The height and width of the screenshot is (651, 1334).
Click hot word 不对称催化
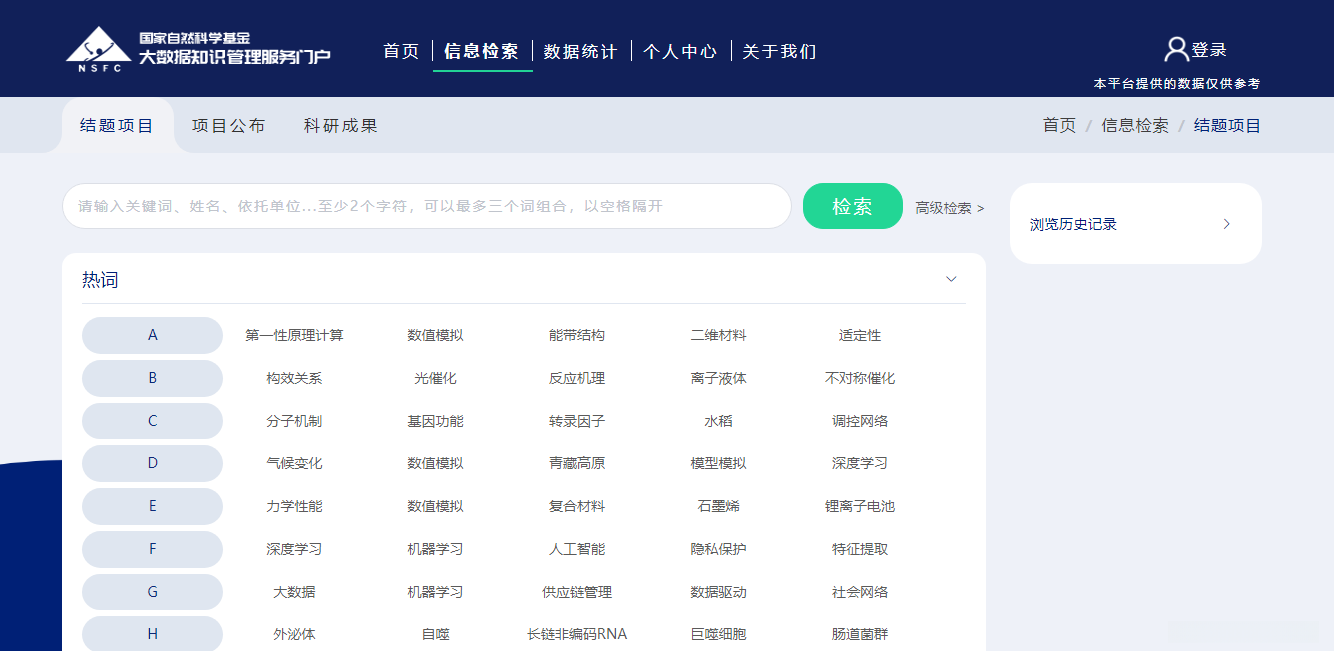point(860,378)
